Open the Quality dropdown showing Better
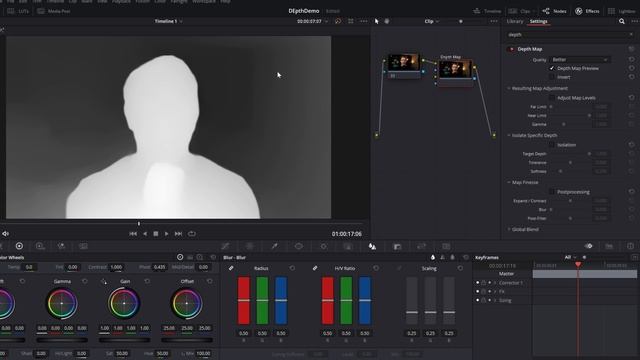The width and height of the screenshot is (640, 360). pyautogui.click(x=580, y=60)
